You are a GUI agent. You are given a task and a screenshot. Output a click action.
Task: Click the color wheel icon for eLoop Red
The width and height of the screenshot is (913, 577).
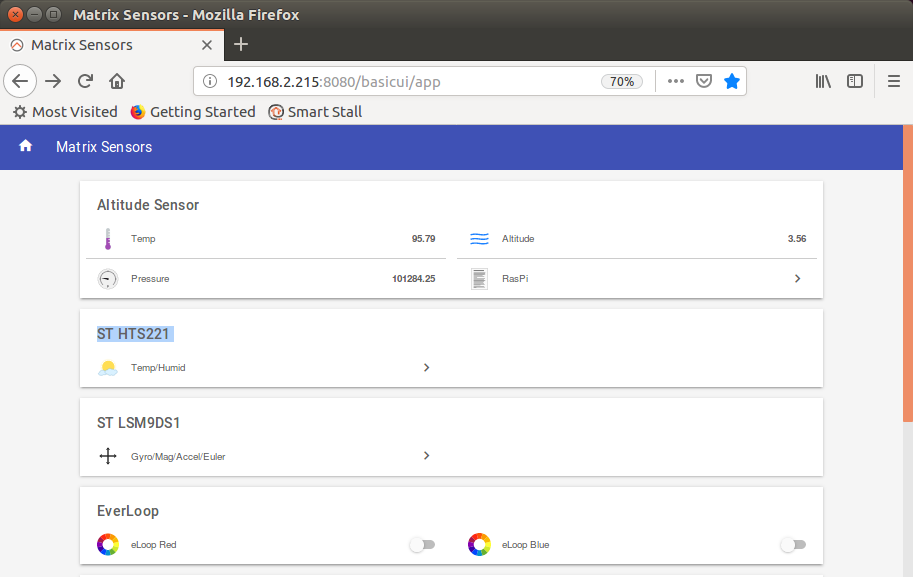[x=108, y=544]
